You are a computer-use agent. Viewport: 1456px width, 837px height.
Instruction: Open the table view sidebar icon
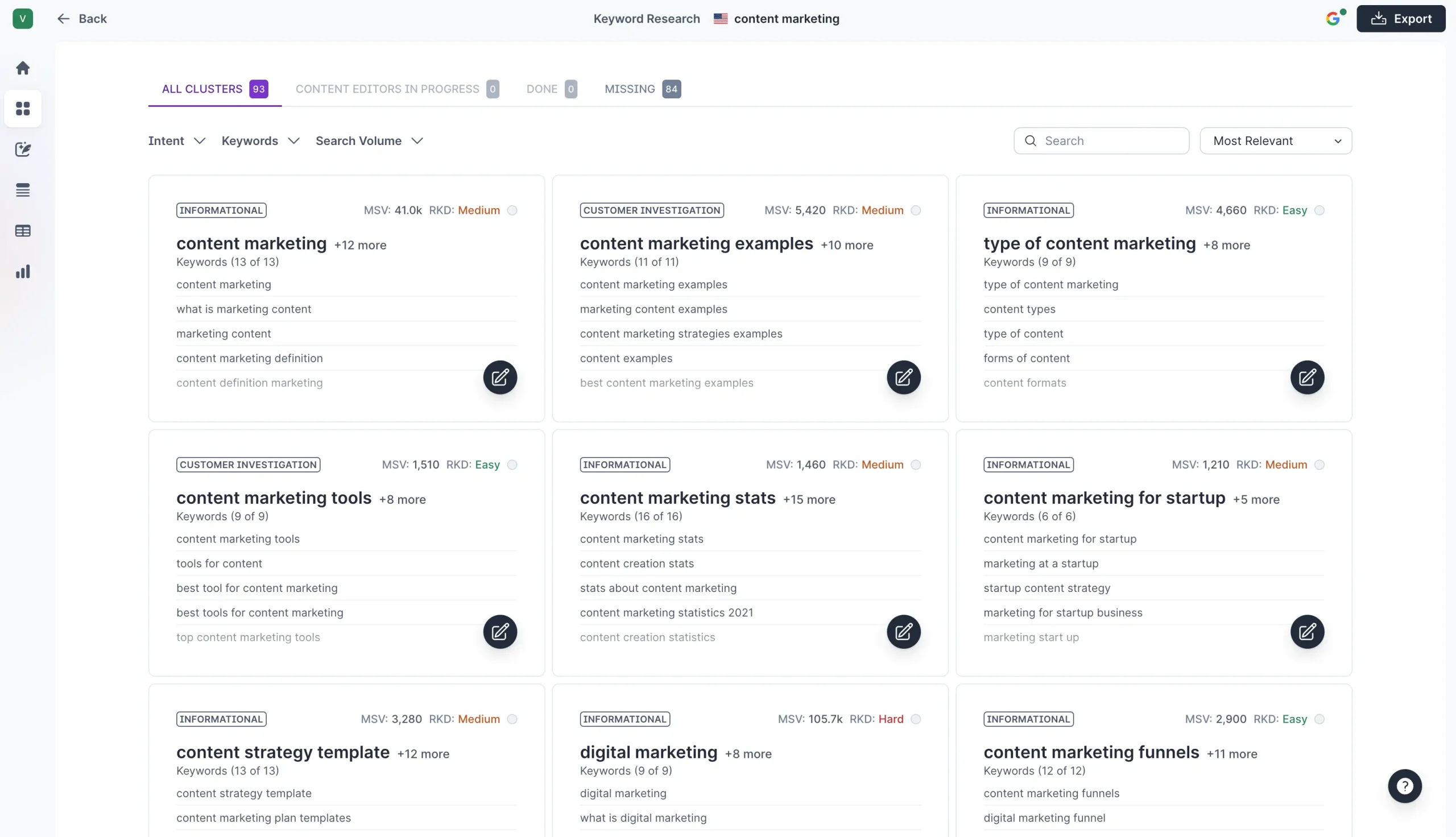click(x=23, y=230)
